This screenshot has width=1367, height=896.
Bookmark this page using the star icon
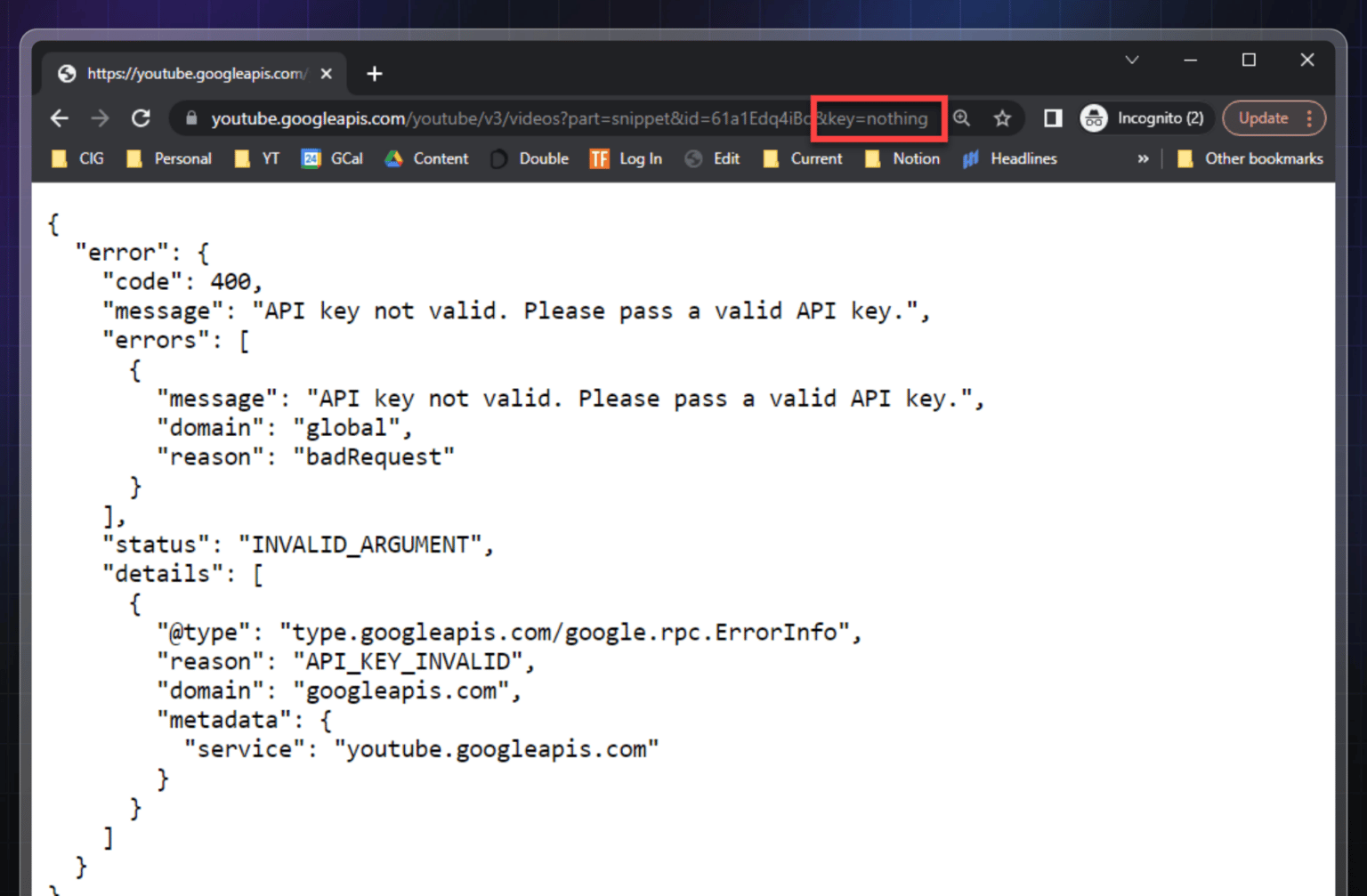[x=1002, y=117]
